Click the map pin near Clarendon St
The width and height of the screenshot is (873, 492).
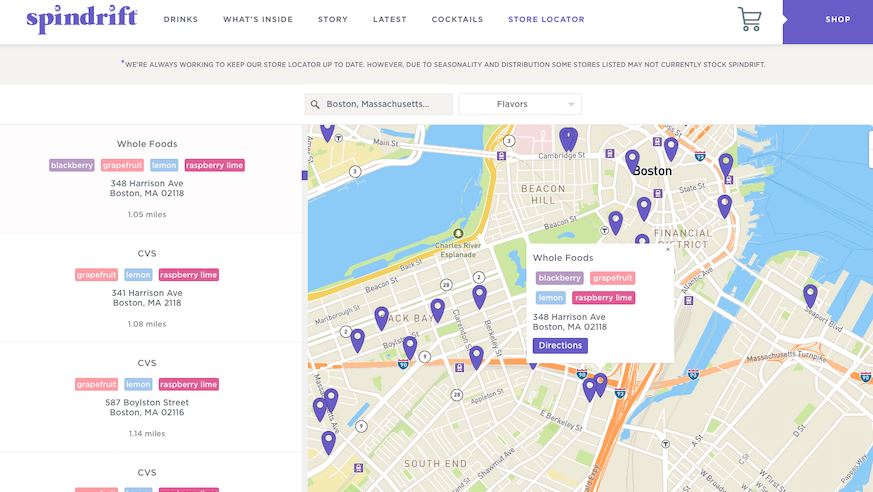coord(438,311)
